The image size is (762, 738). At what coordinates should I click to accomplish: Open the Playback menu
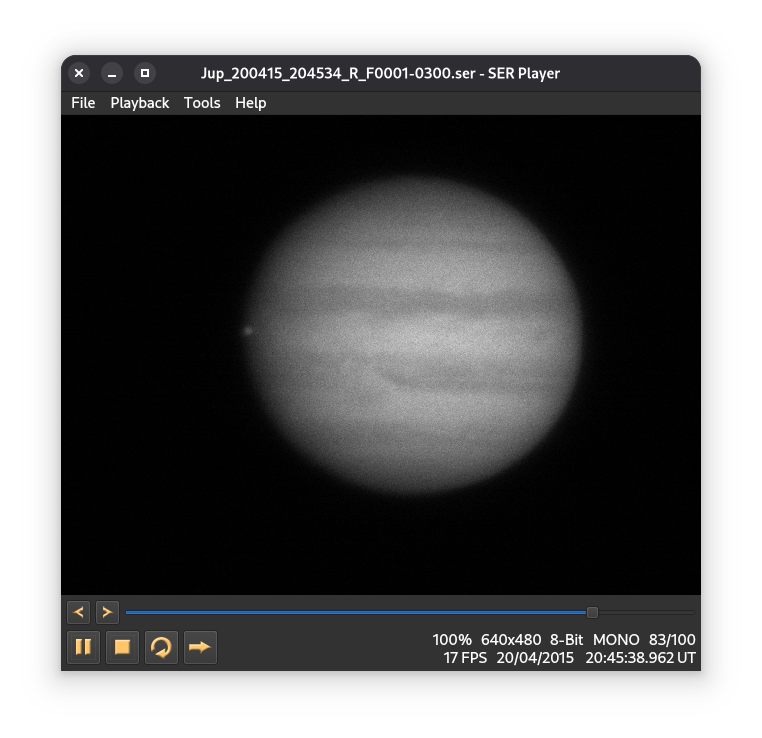coord(139,103)
